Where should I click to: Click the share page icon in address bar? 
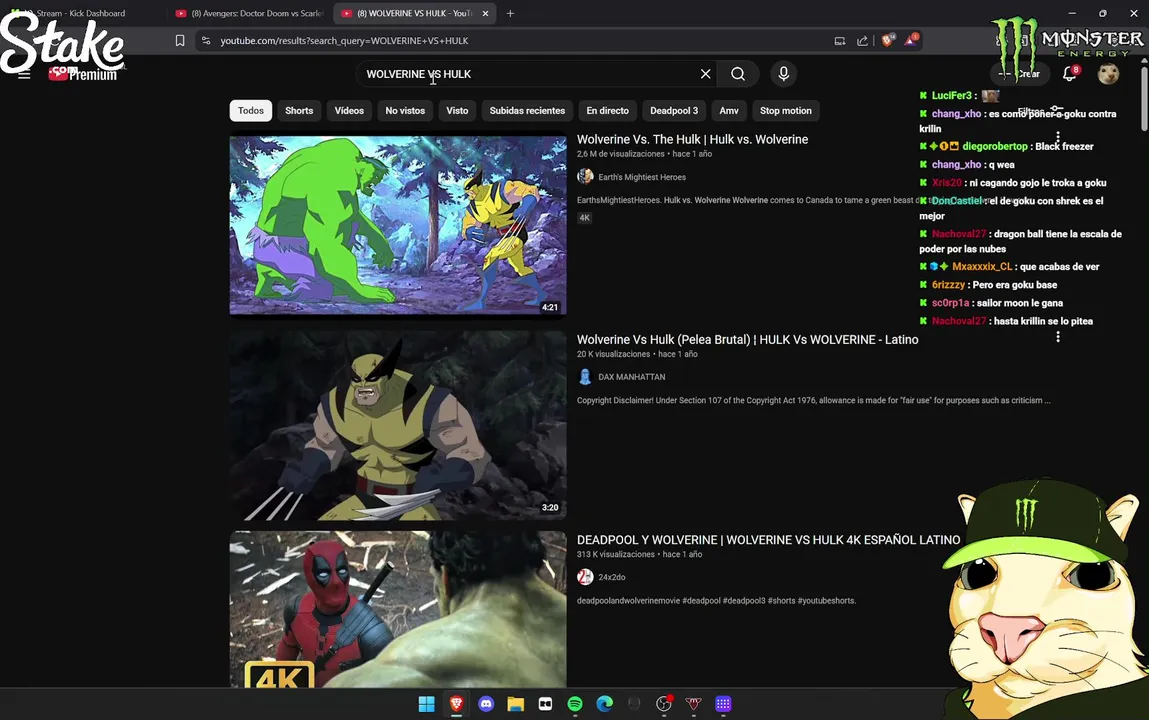(x=862, y=41)
